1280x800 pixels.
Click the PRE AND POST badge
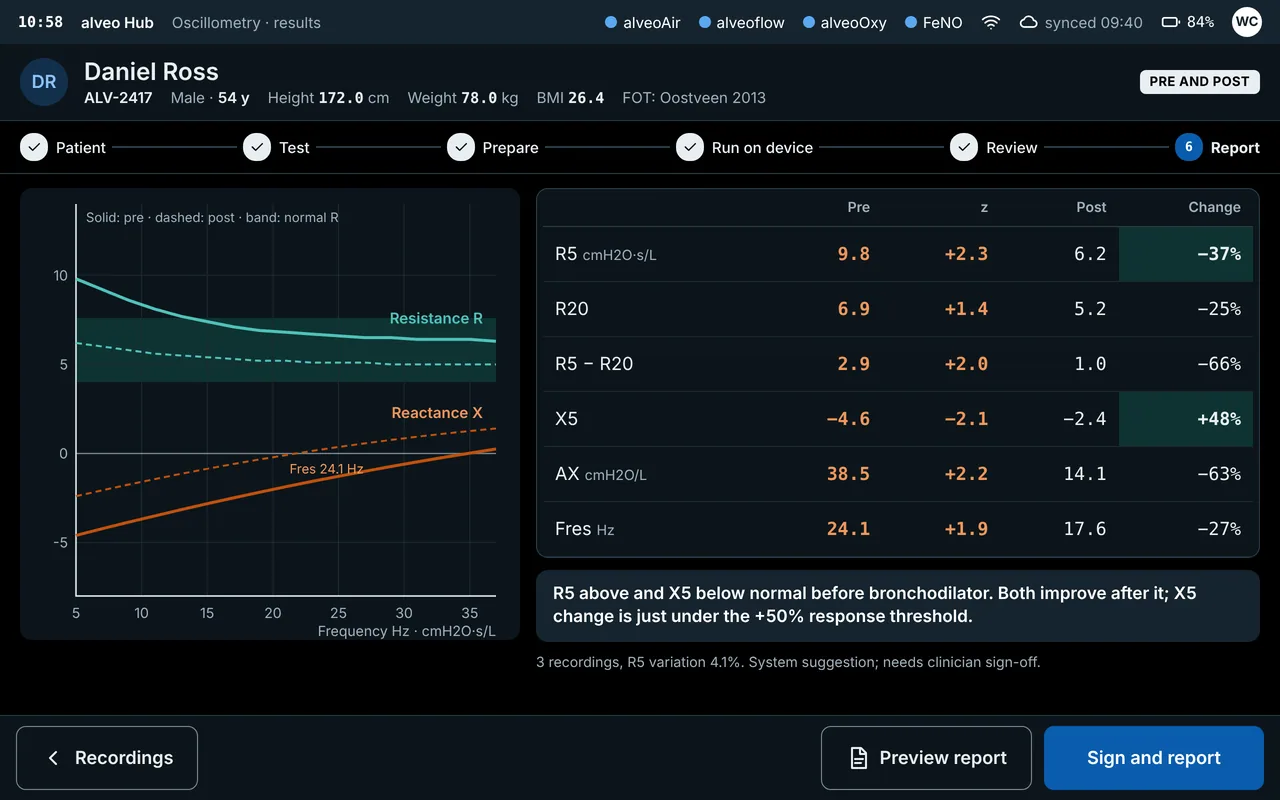click(x=1199, y=82)
